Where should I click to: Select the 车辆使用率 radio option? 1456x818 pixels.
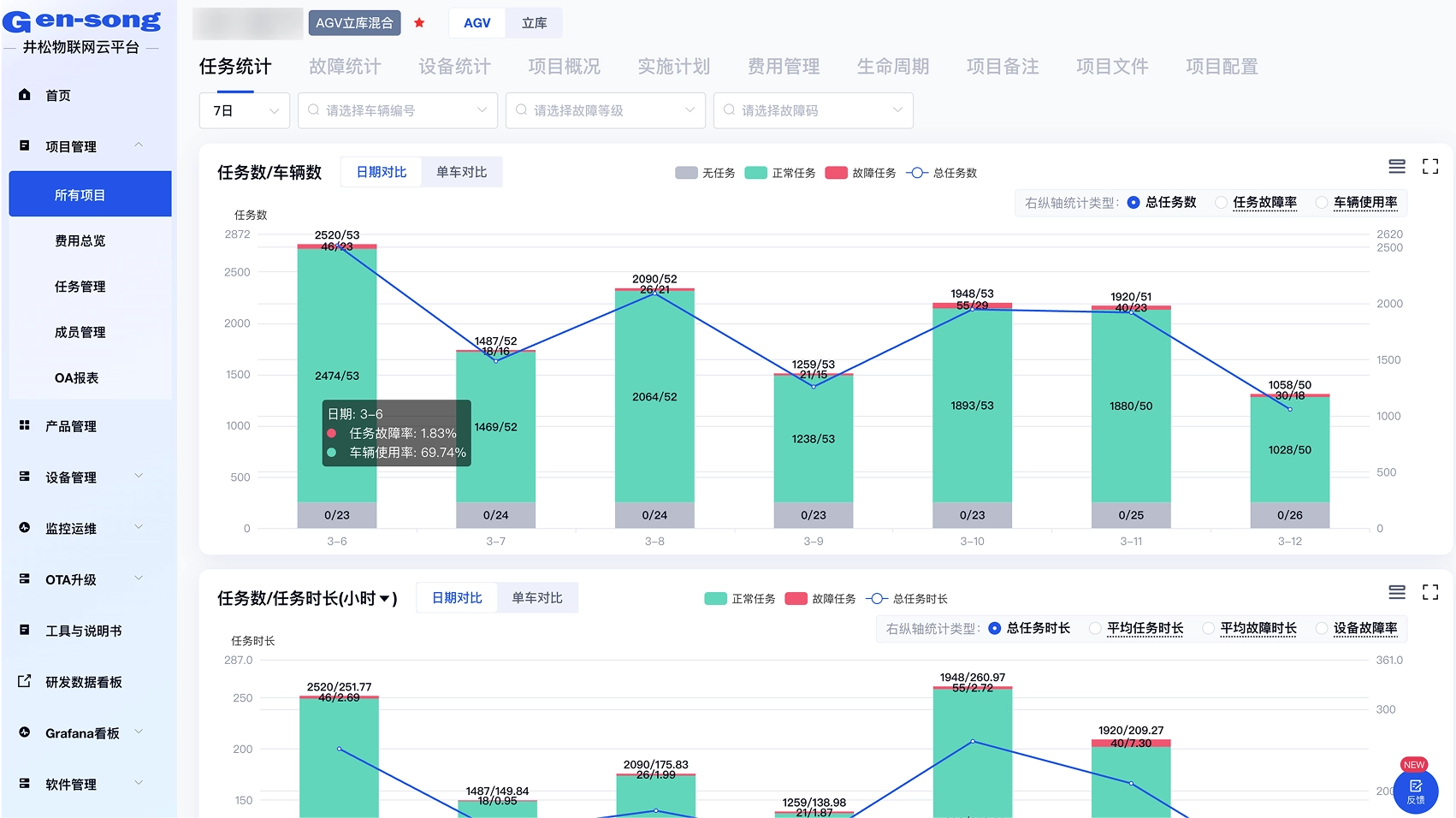point(1322,203)
